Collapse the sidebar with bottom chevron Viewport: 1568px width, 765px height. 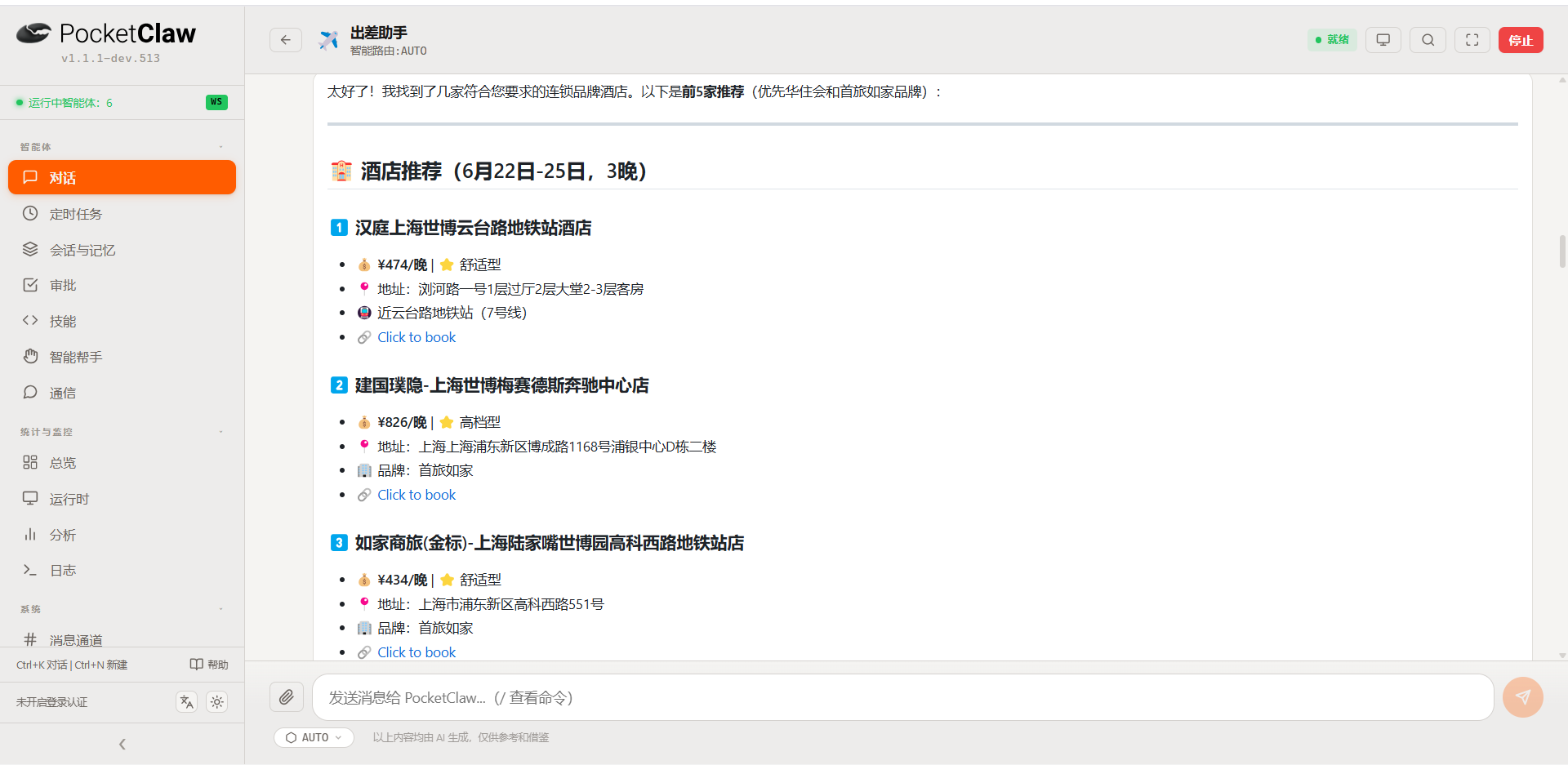122,744
